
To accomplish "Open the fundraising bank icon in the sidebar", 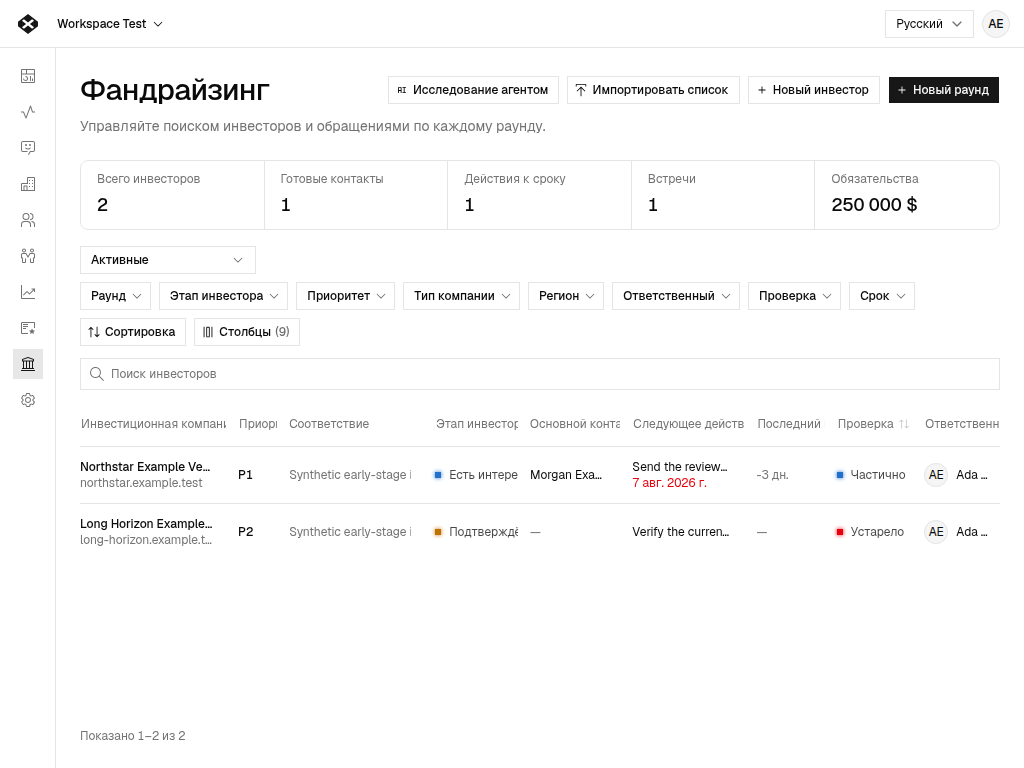I will (28, 364).
